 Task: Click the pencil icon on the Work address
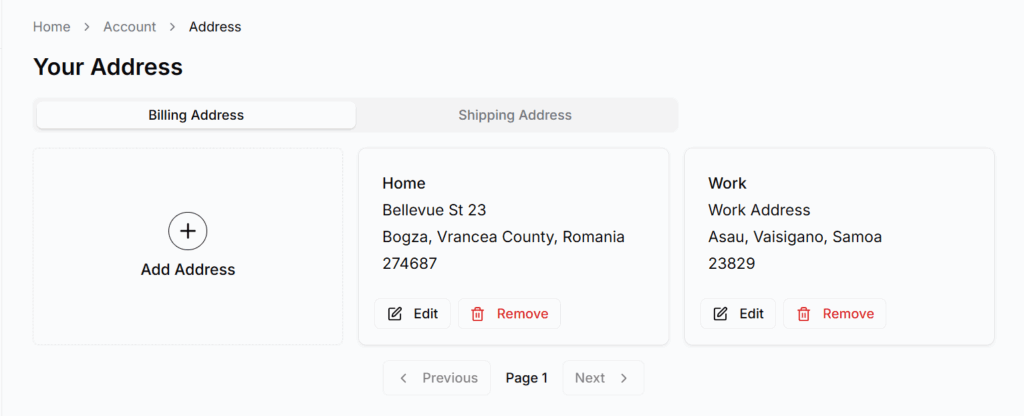tap(721, 314)
